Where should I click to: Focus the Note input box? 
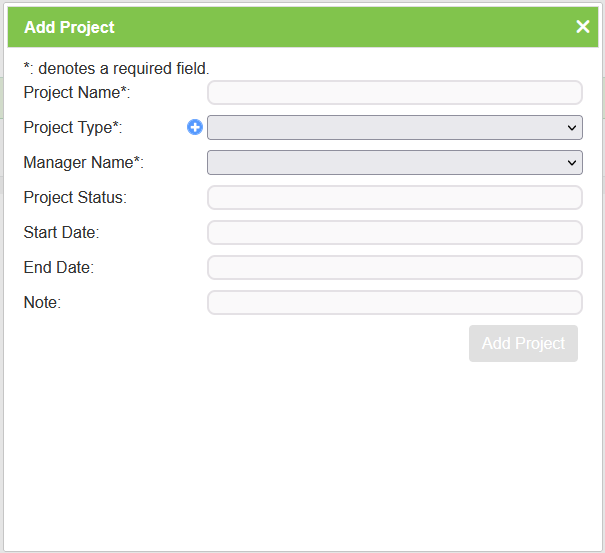point(394,302)
